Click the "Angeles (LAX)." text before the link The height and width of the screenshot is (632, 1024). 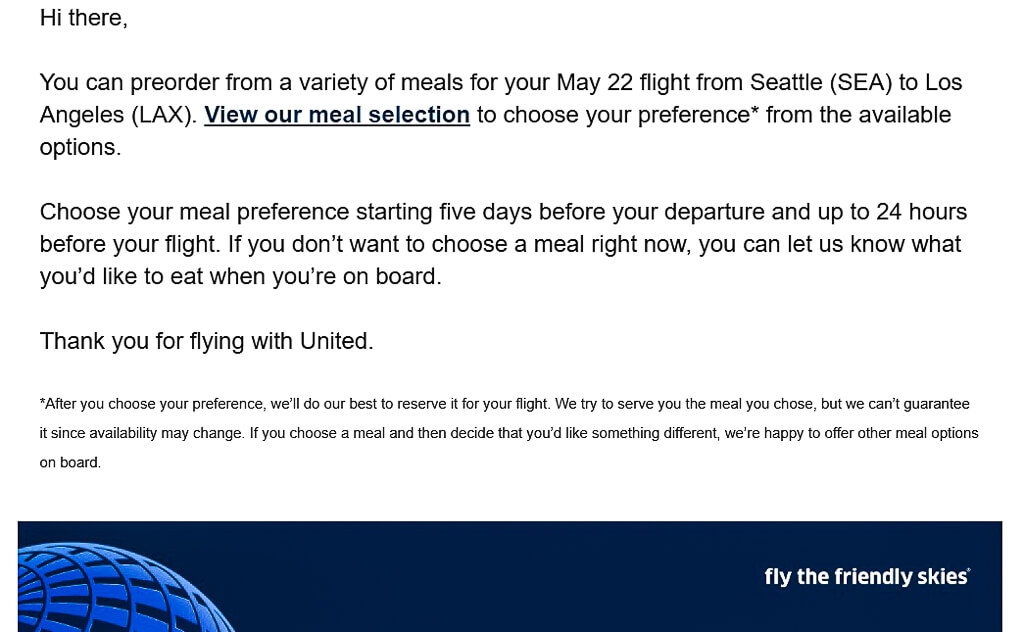[x=118, y=116]
